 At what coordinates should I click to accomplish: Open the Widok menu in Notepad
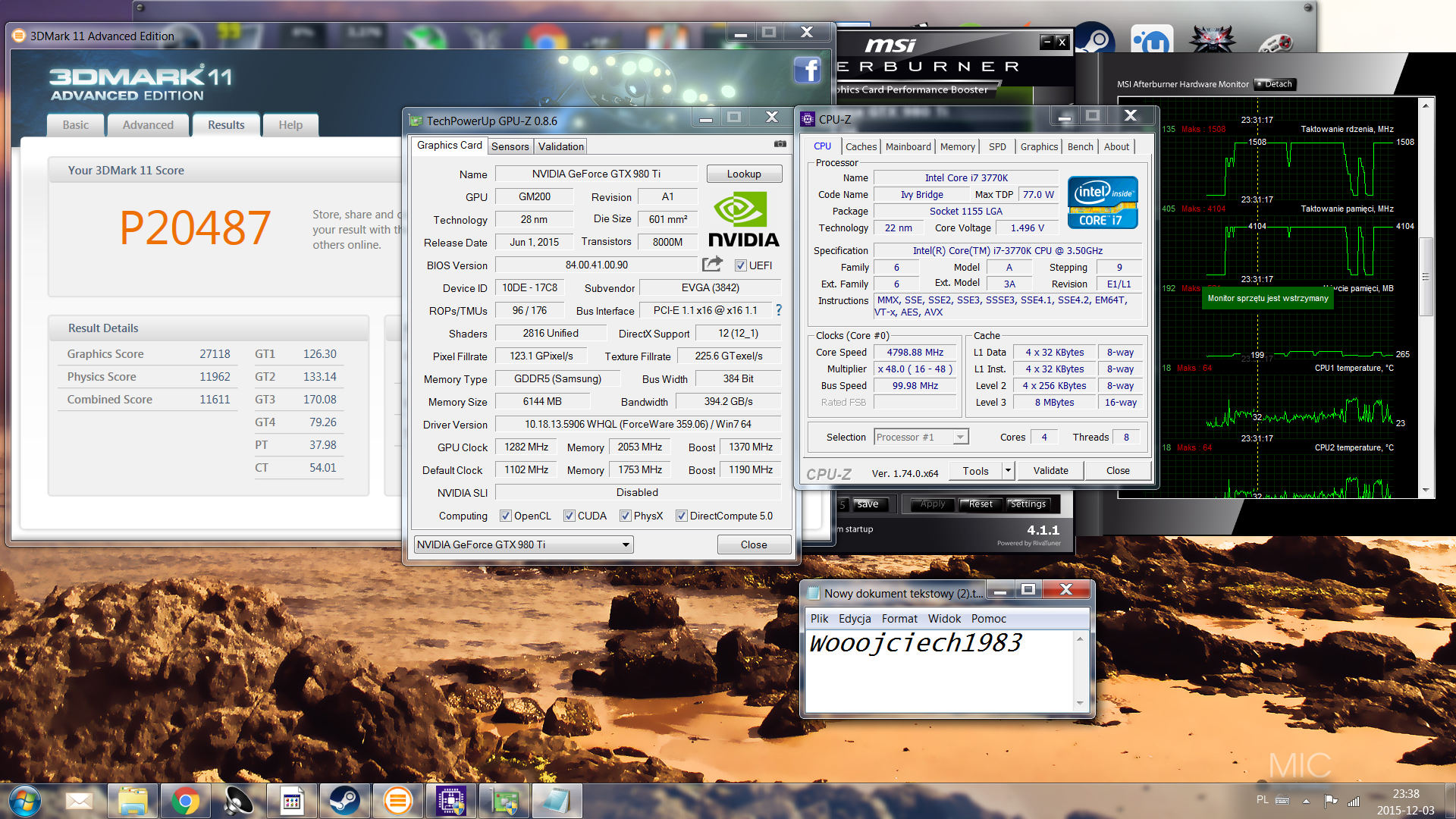(944, 619)
